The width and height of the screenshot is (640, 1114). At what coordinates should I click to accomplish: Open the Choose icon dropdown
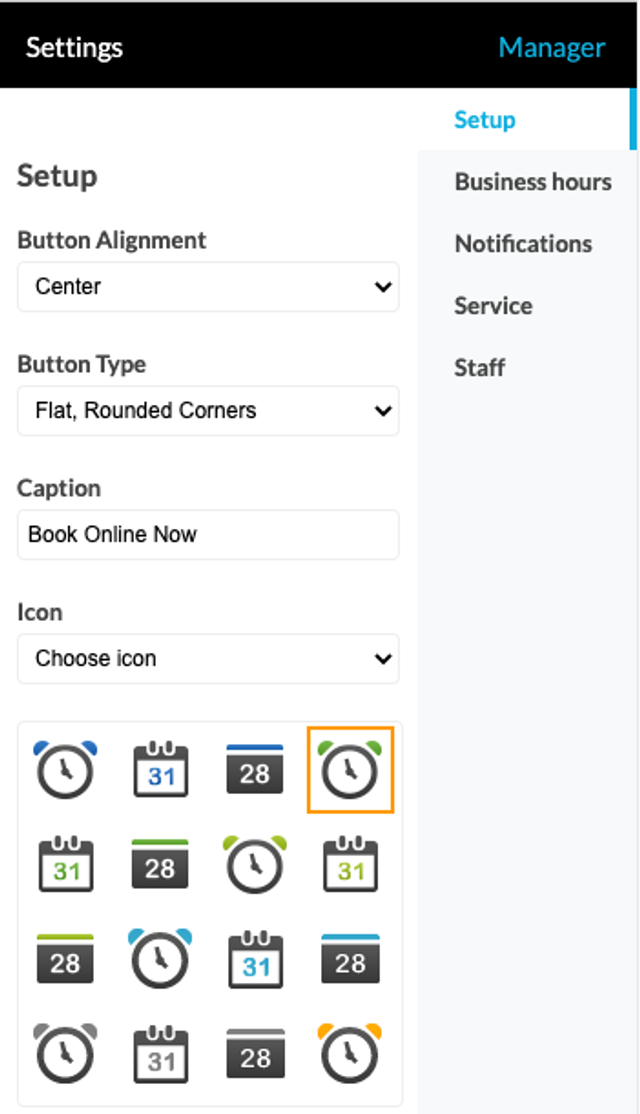click(x=208, y=659)
